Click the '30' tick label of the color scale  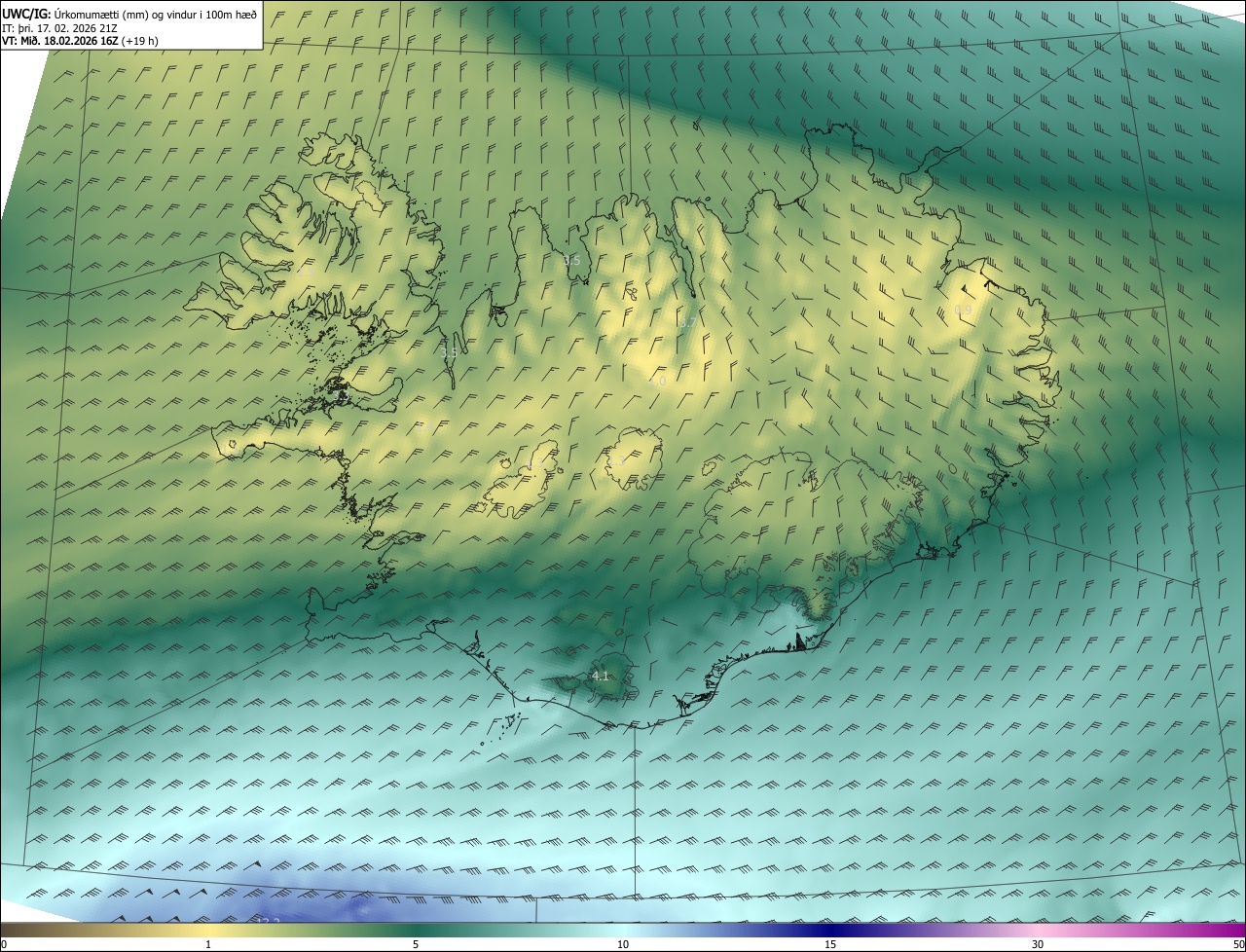click(1038, 944)
